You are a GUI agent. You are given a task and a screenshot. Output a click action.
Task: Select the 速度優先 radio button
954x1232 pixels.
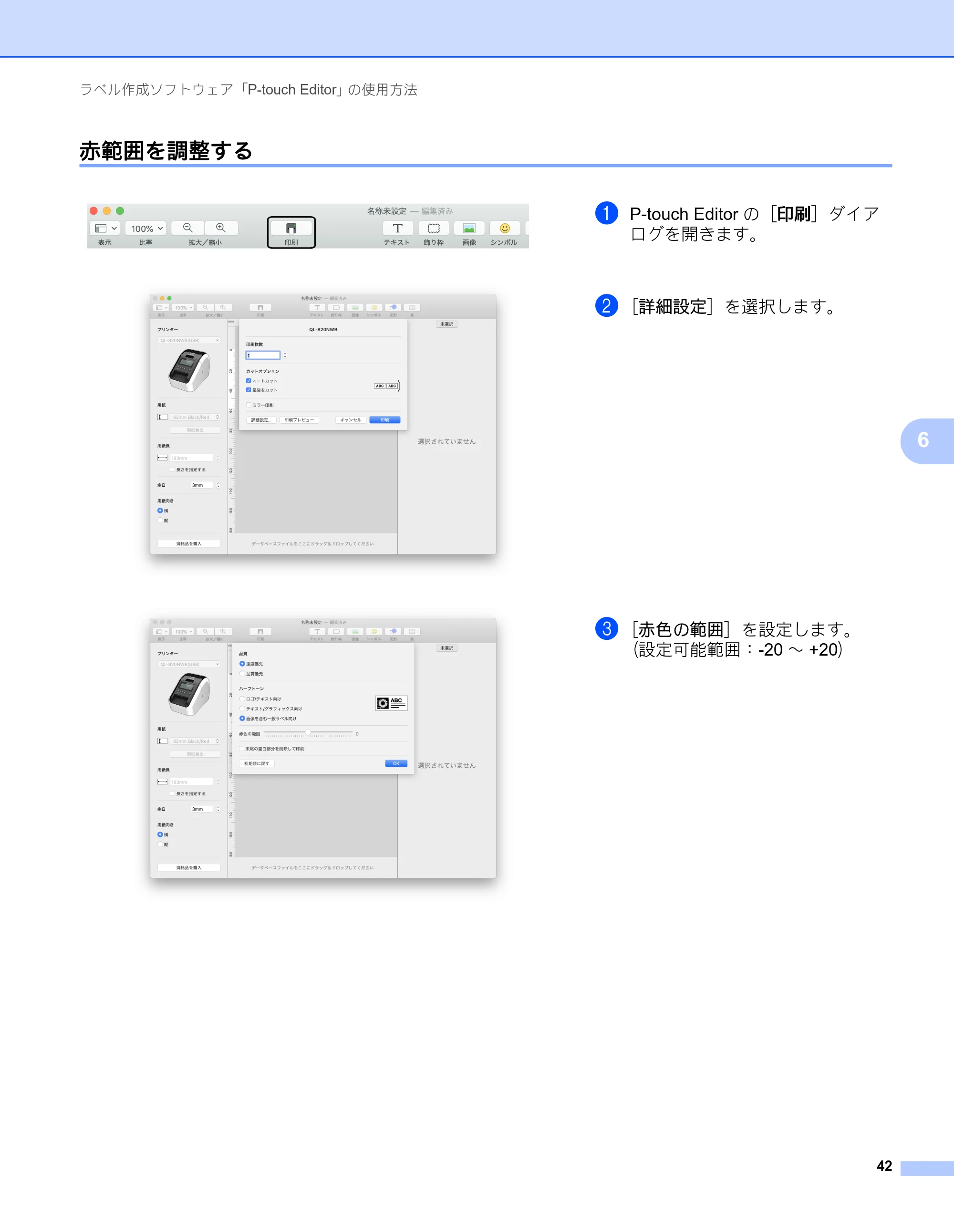point(242,663)
